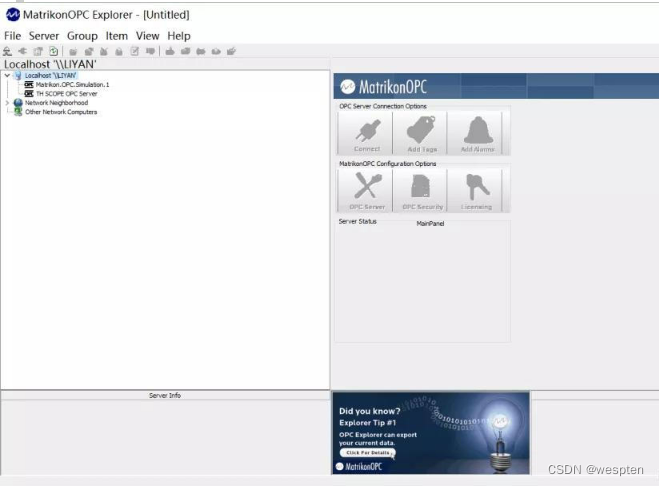This screenshot has width=659, height=486.
Task: Click the MatrikonOPC Configuration Options heading
Action: click(x=387, y=164)
